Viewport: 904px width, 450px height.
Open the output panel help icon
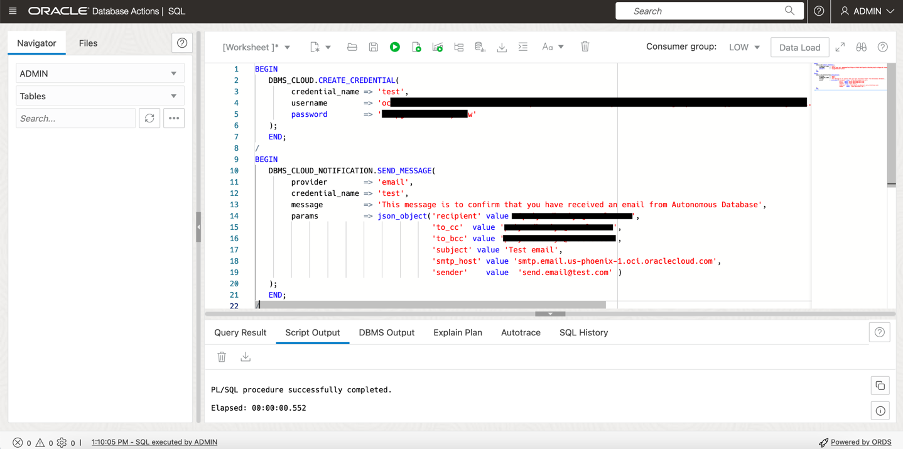click(x=879, y=332)
